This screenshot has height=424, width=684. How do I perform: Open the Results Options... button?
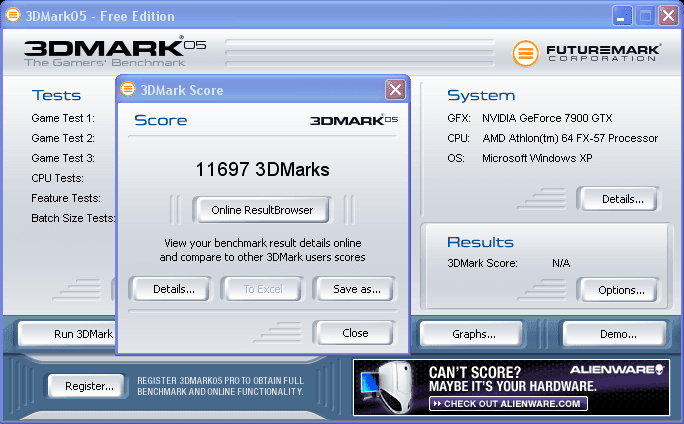pyautogui.click(x=619, y=290)
